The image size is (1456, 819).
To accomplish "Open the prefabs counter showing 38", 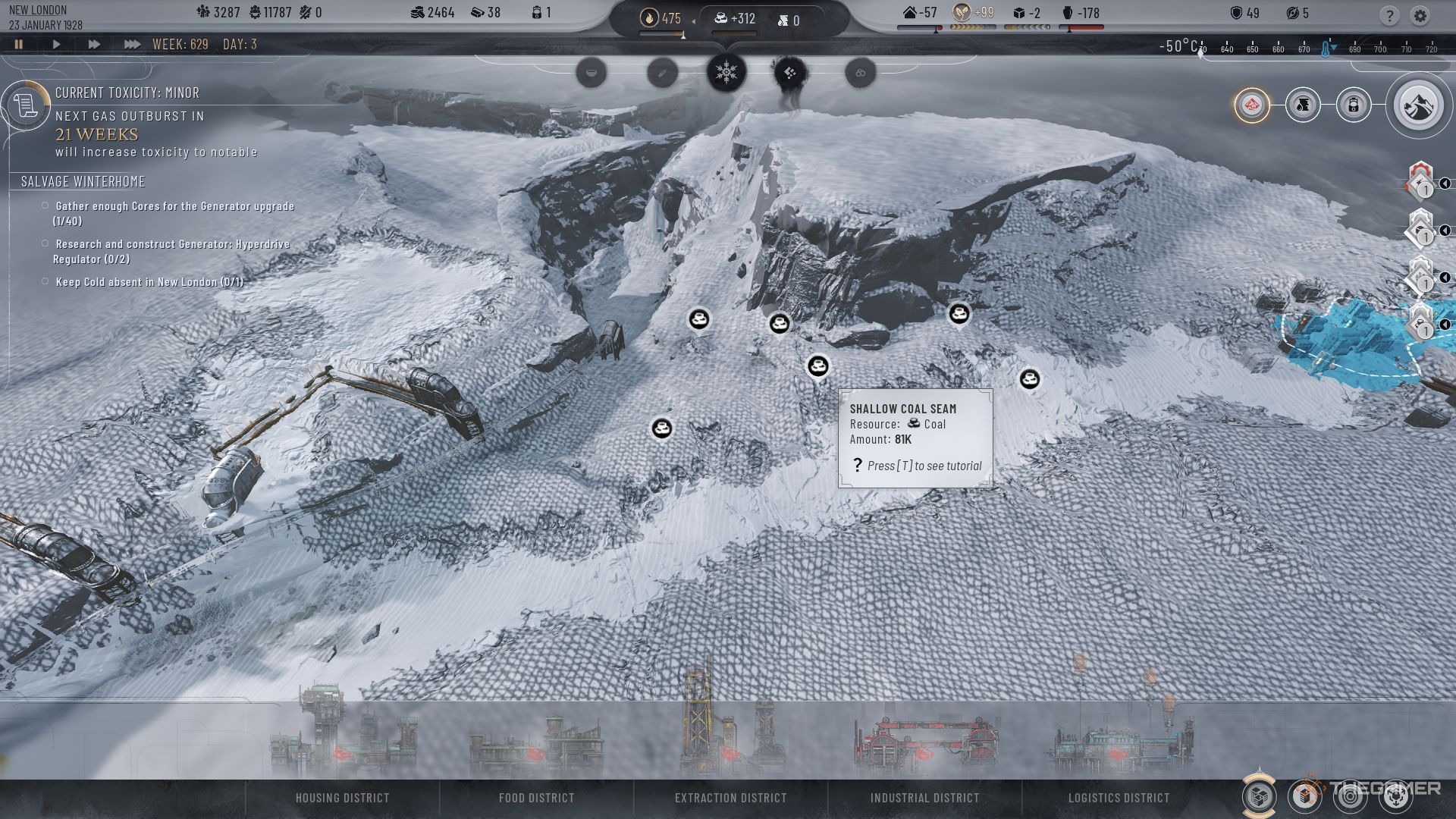I will 485,13.
